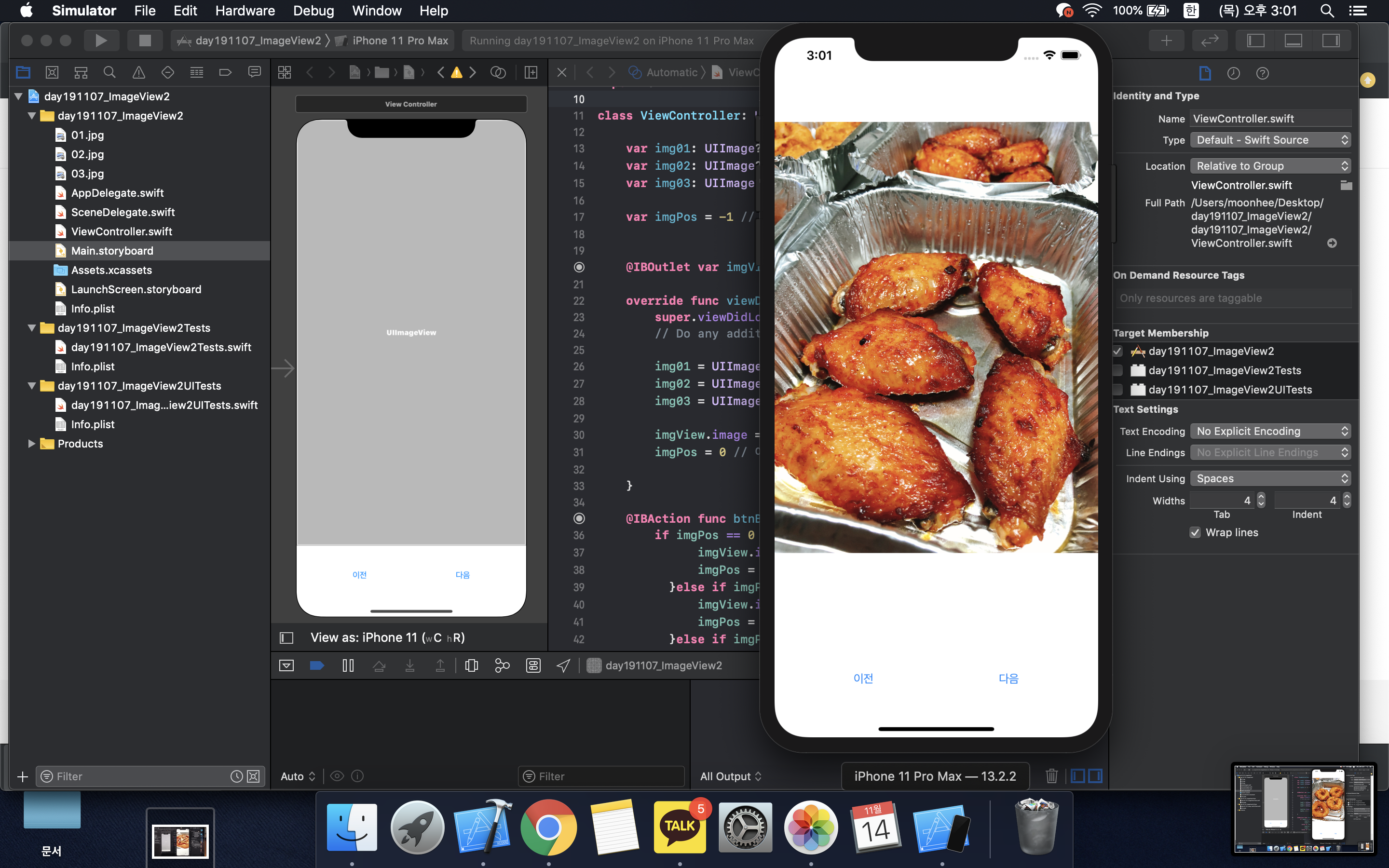This screenshot has width=1389, height=868.
Task: Tap the 다음 button in simulator
Action: [1008, 678]
